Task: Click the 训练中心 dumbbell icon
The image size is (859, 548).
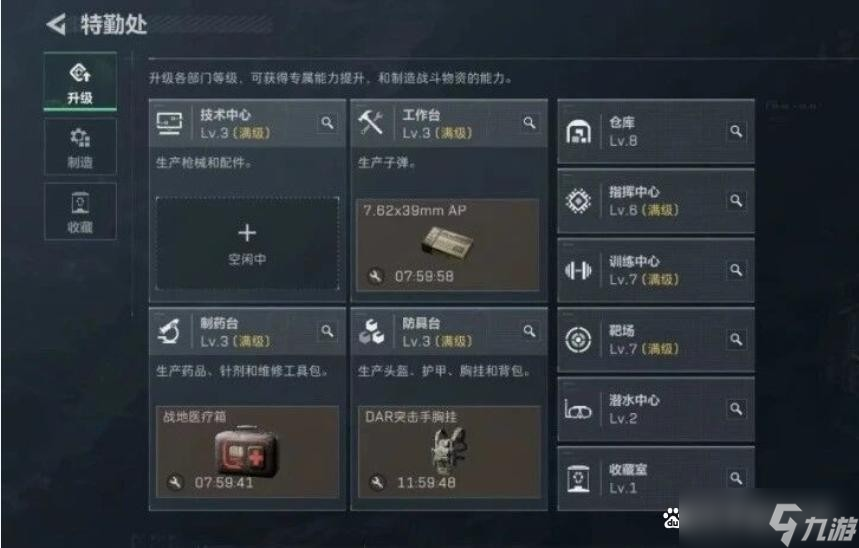Action: point(578,270)
